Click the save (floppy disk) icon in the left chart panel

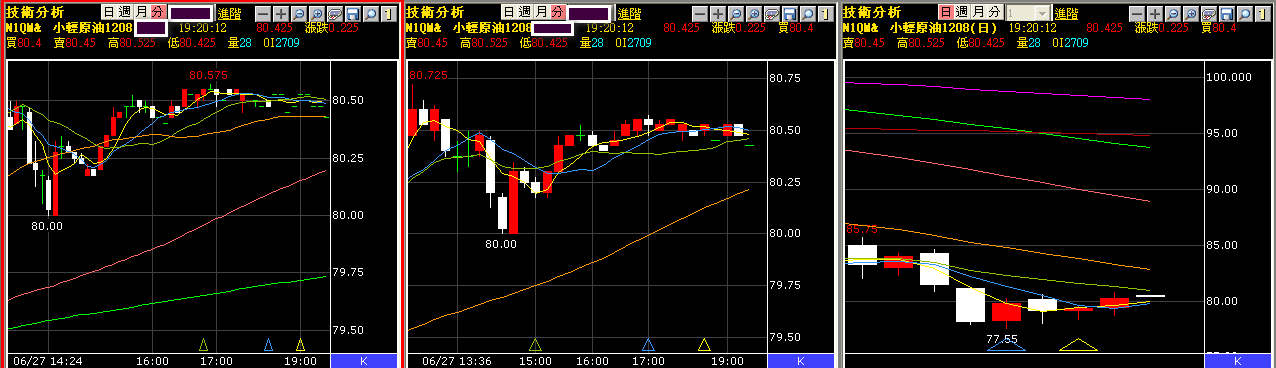coord(352,13)
